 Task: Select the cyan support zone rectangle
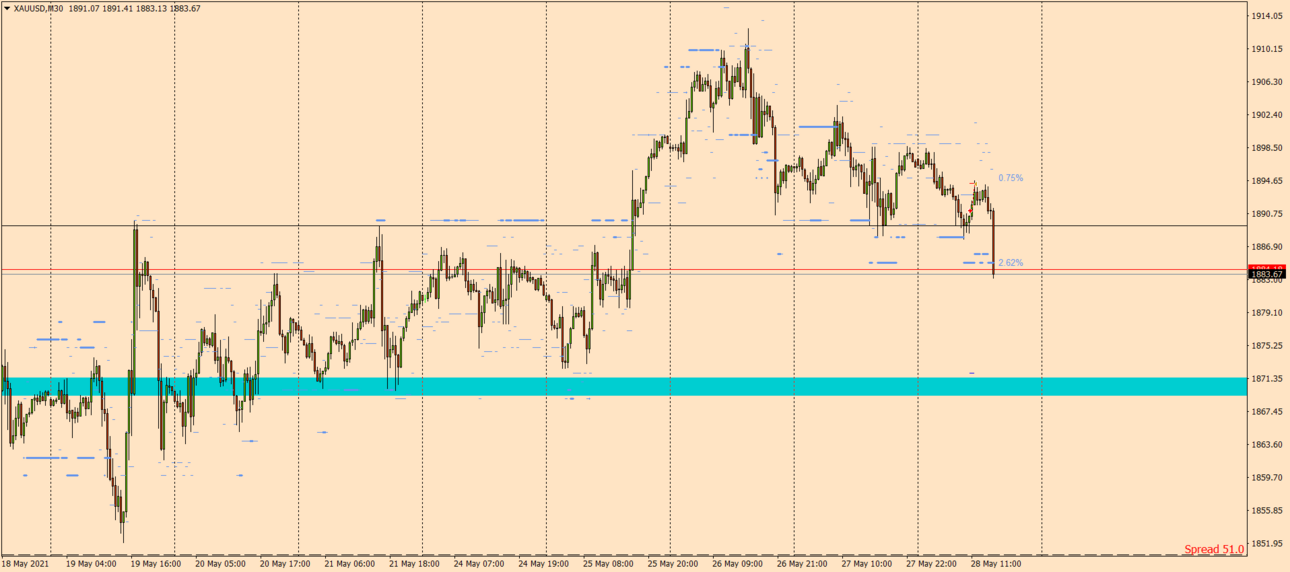click(622, 386)
